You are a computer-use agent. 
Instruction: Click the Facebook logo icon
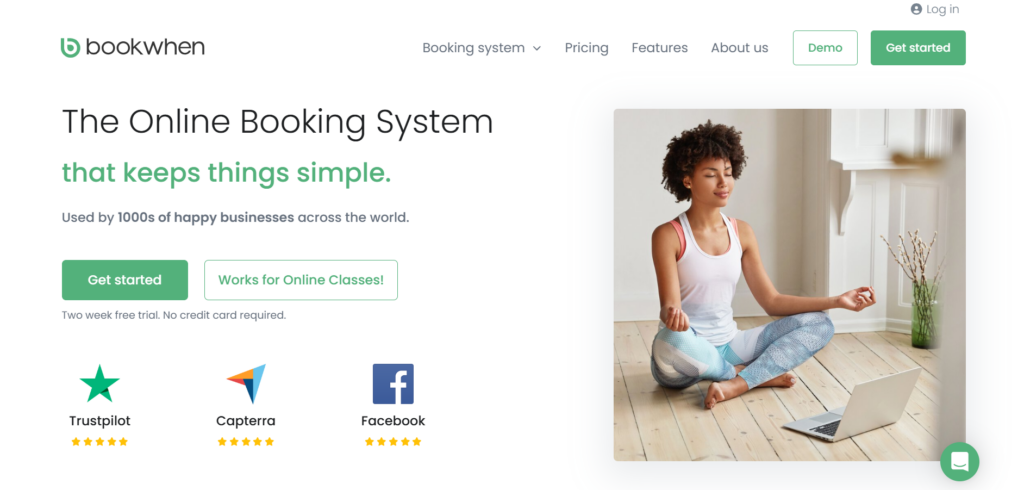click(393, 384)
